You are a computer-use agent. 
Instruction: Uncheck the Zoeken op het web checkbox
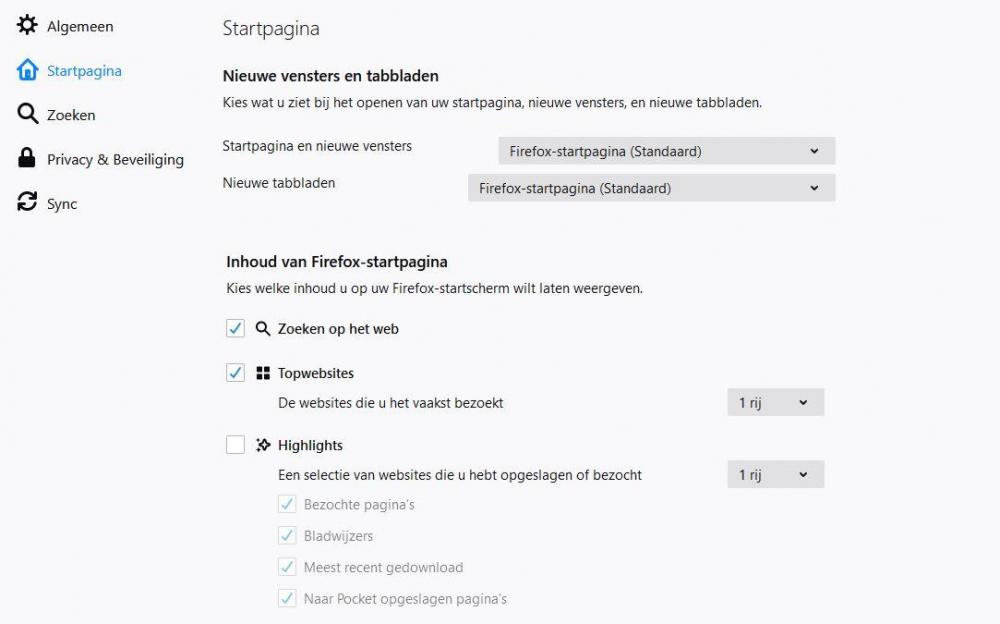236,328
